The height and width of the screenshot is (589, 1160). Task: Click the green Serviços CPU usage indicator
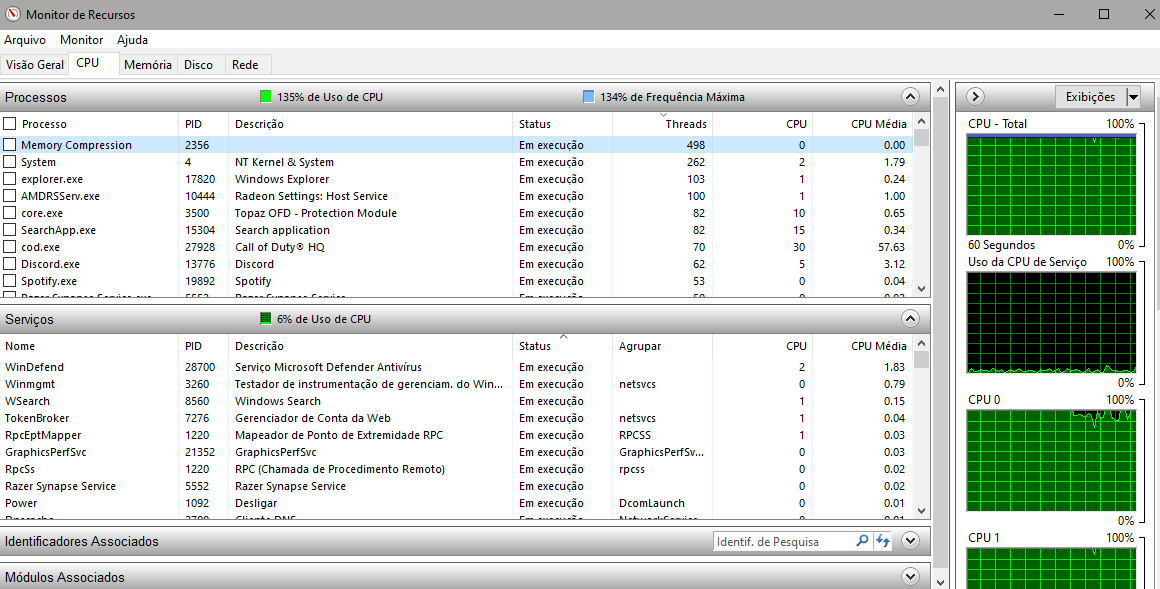coord(266,319)
